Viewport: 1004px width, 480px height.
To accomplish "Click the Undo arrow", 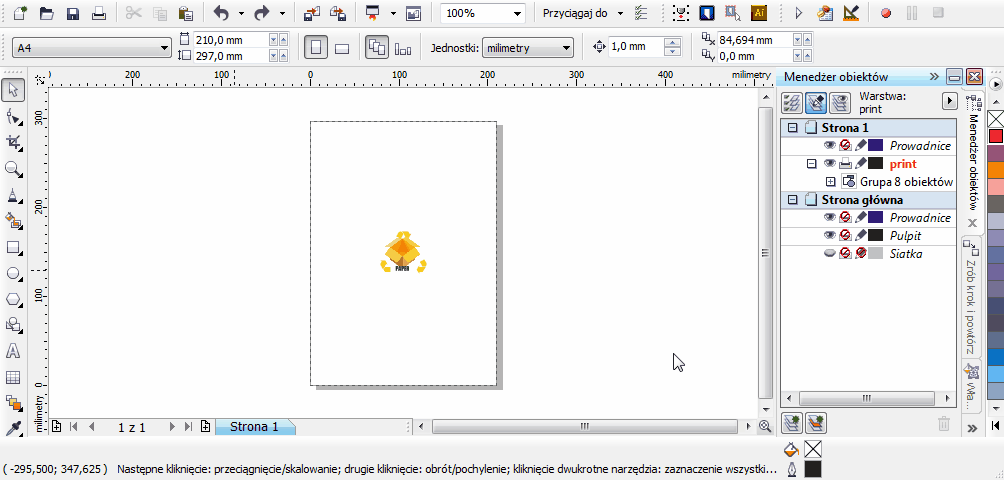I will [221, 13].
